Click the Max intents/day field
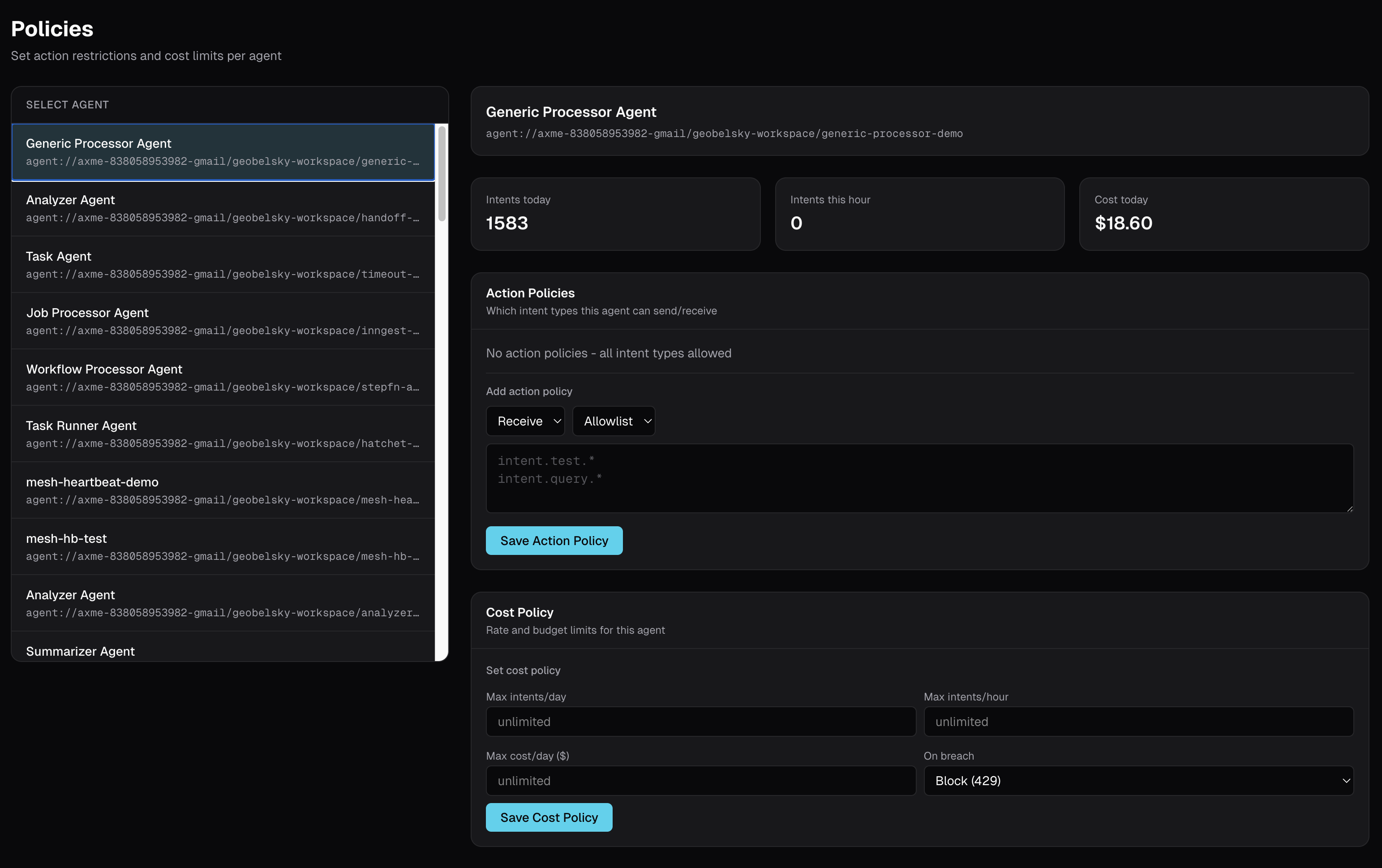The image size is (1382, 868). (700, 722)
